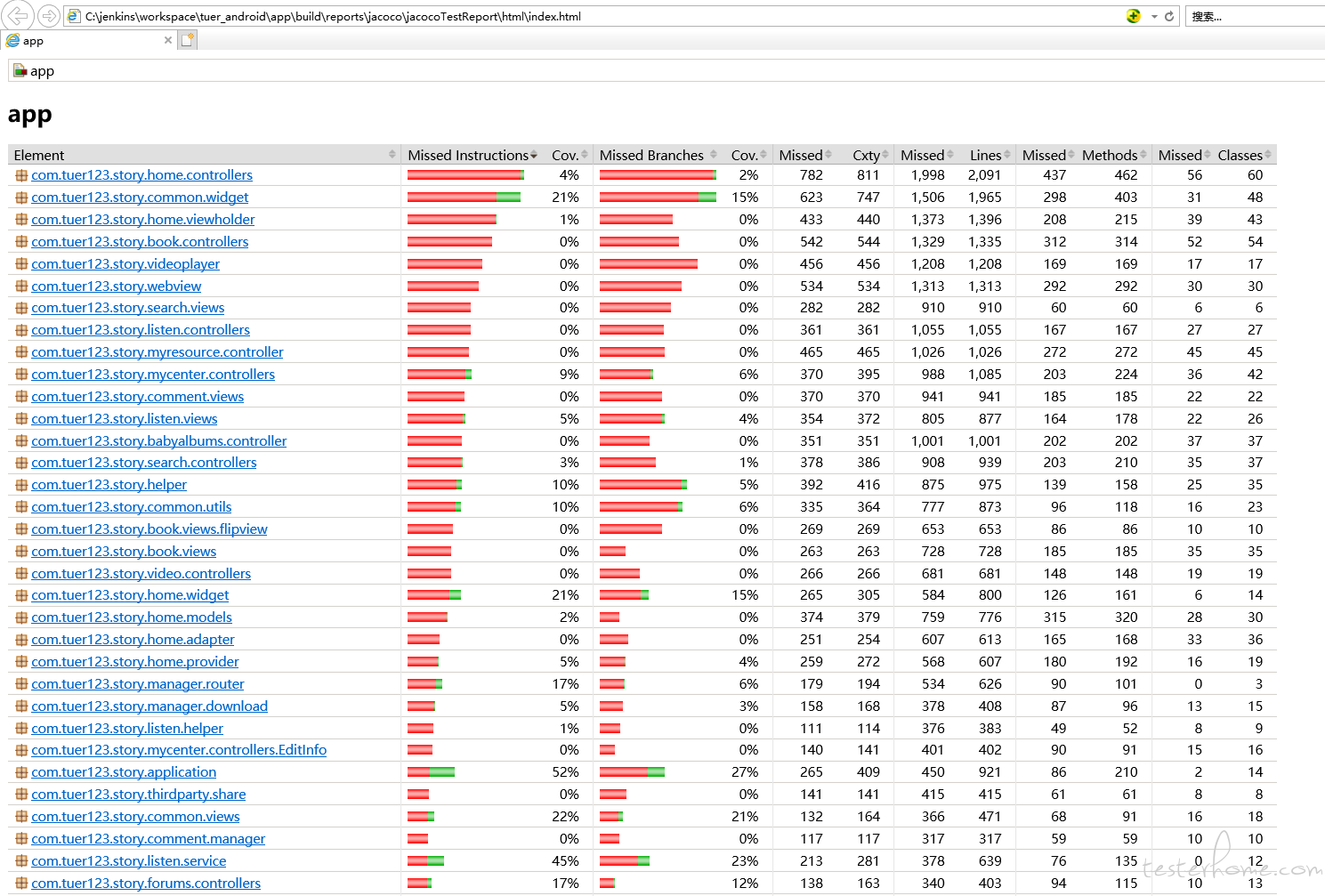The height and width of the screenshot is (896, 1325).
Task: Click the 'app' page heading
Action: click(30, 115)
